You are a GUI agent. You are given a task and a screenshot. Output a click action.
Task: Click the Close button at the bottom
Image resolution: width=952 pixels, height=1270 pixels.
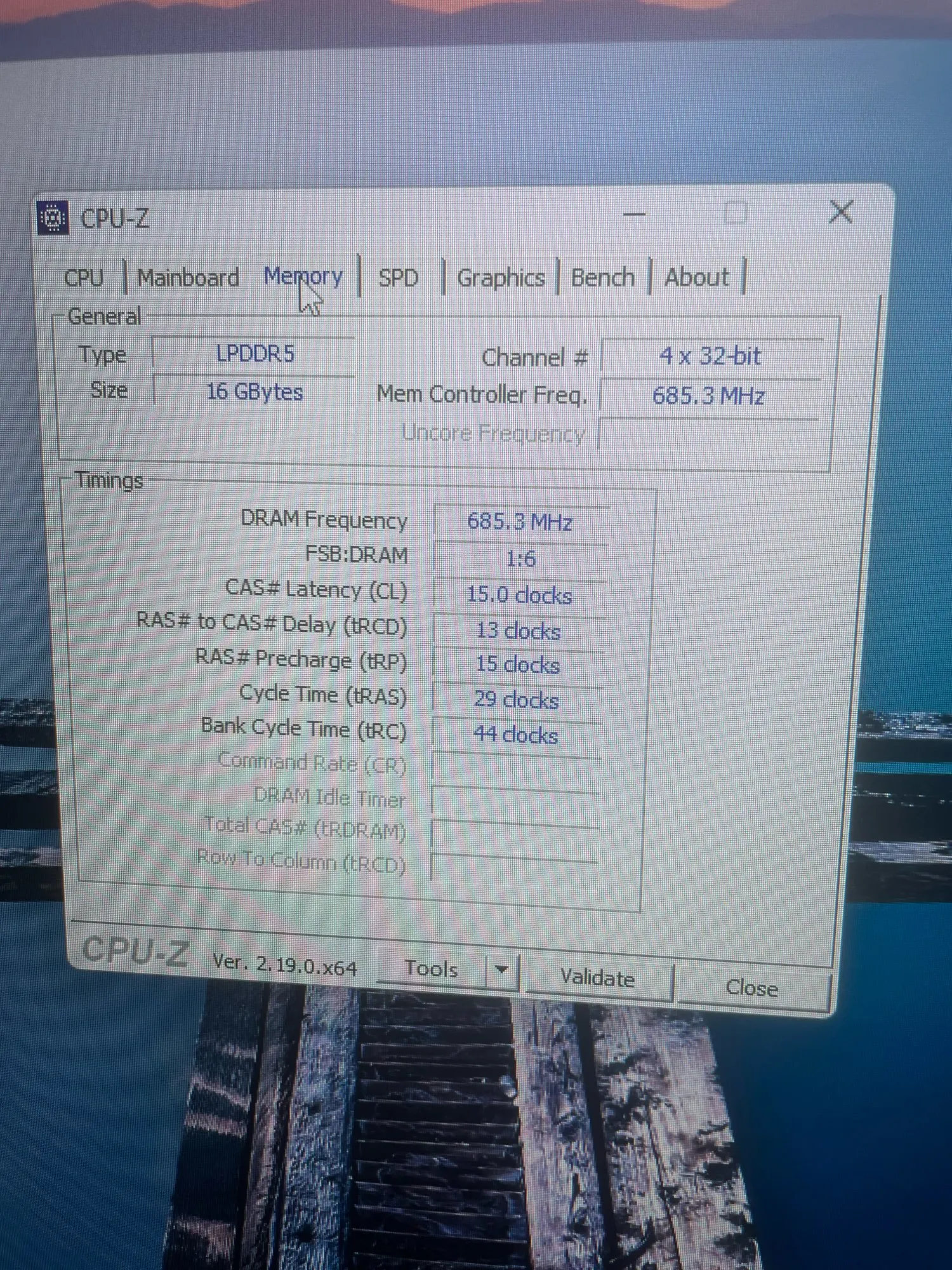[x=752, y=988]
